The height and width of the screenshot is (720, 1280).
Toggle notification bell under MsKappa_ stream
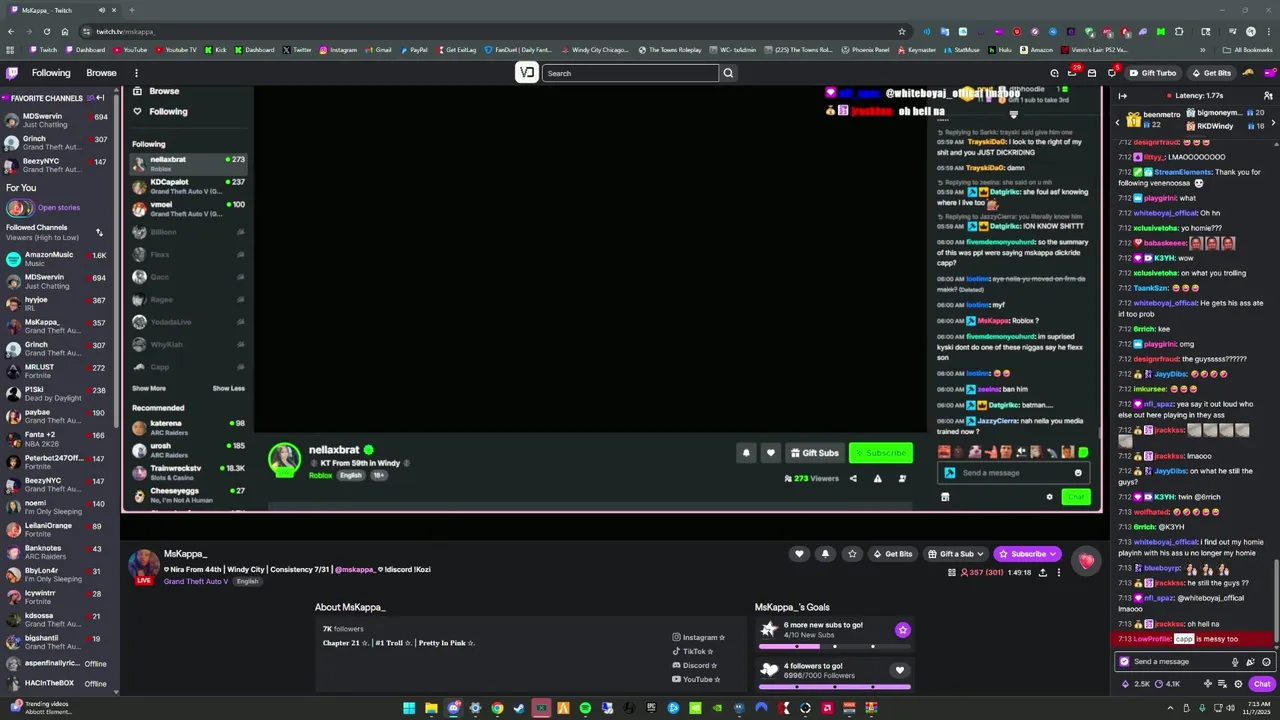[825, 554]
